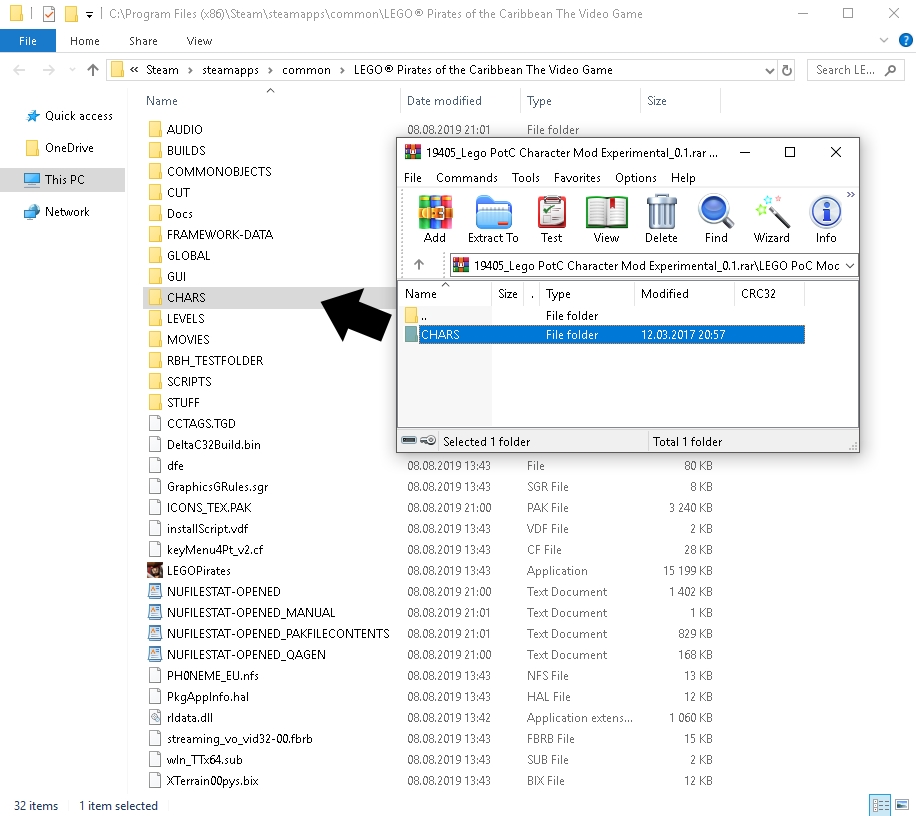Click the Search LE... box

[x=856, y=70]
